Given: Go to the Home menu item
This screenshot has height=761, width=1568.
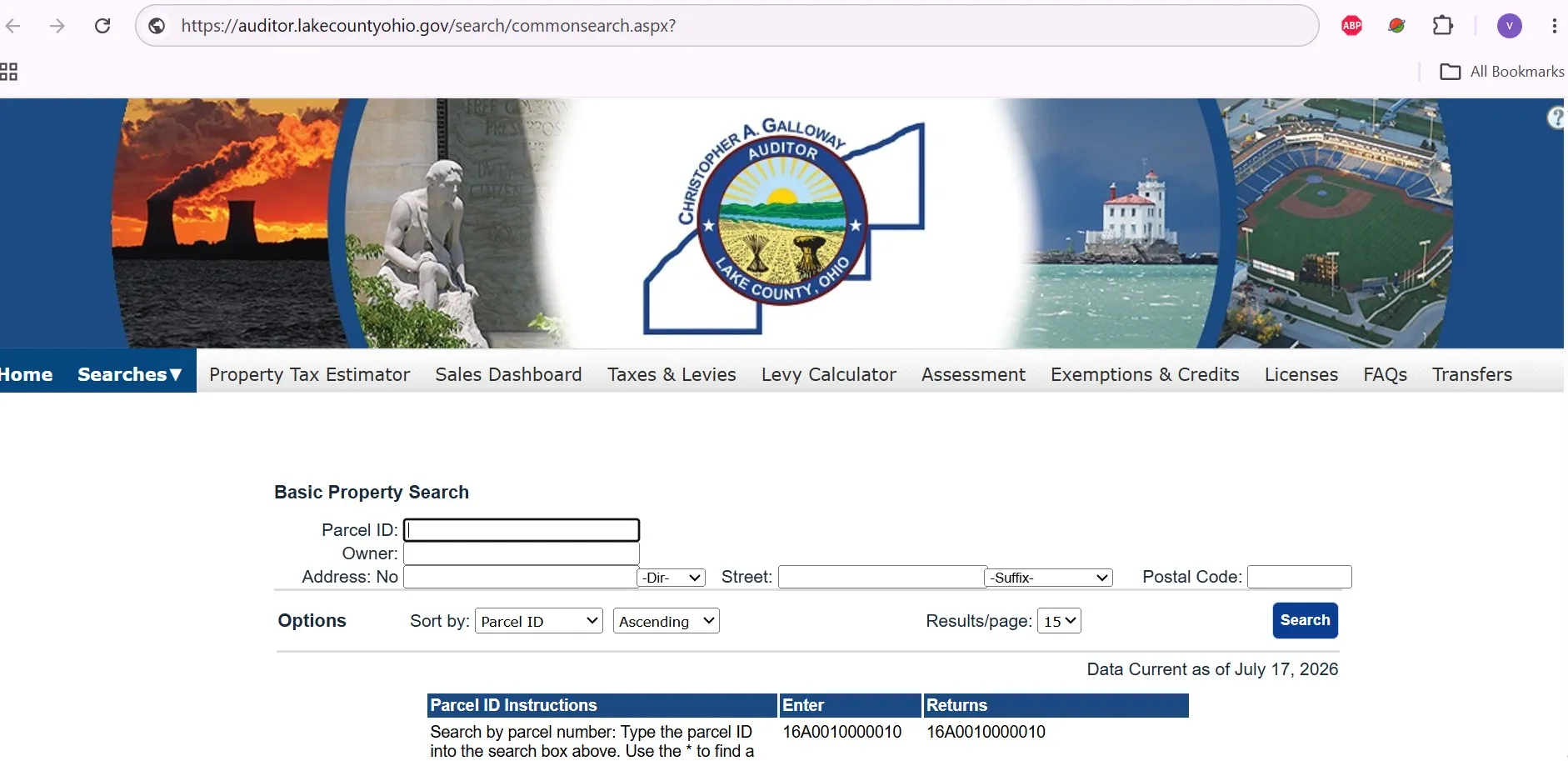Looking at the screenshot, I should tap(27, 374).
